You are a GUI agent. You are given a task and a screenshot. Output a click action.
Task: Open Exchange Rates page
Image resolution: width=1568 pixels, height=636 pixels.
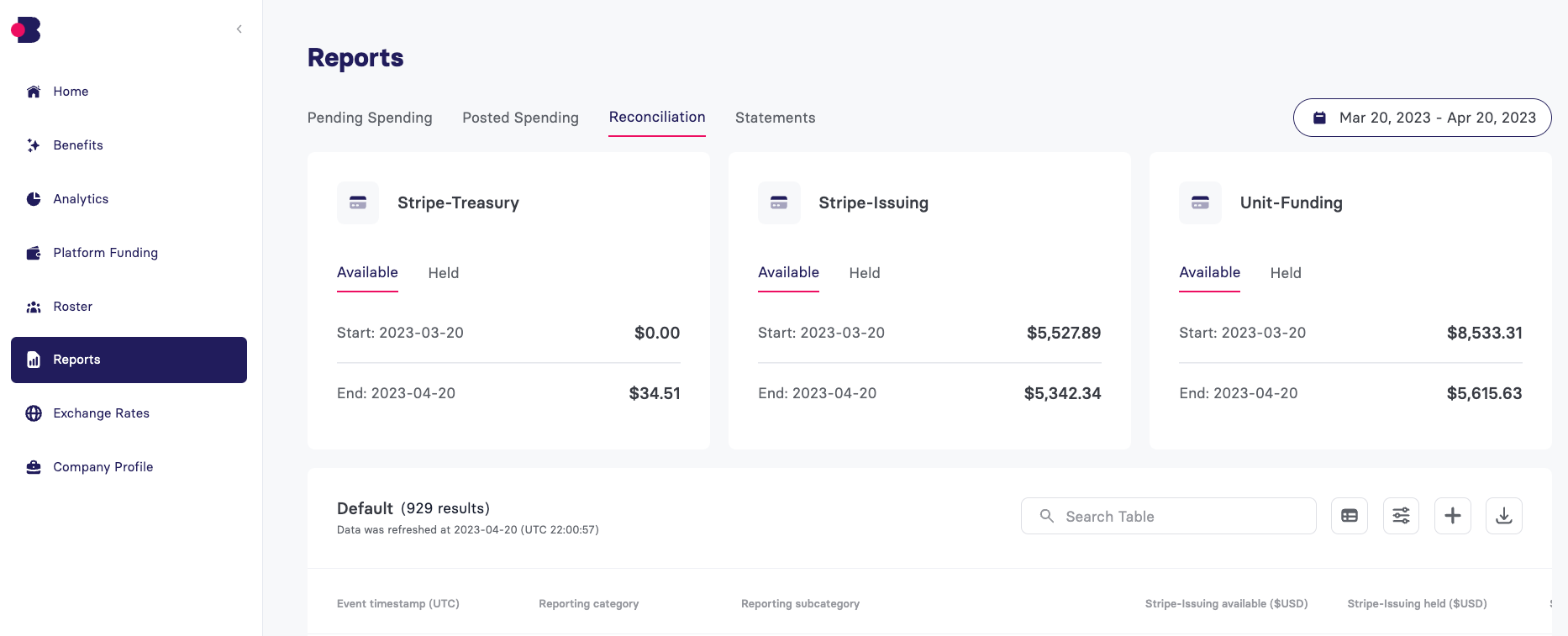point(102,413)
